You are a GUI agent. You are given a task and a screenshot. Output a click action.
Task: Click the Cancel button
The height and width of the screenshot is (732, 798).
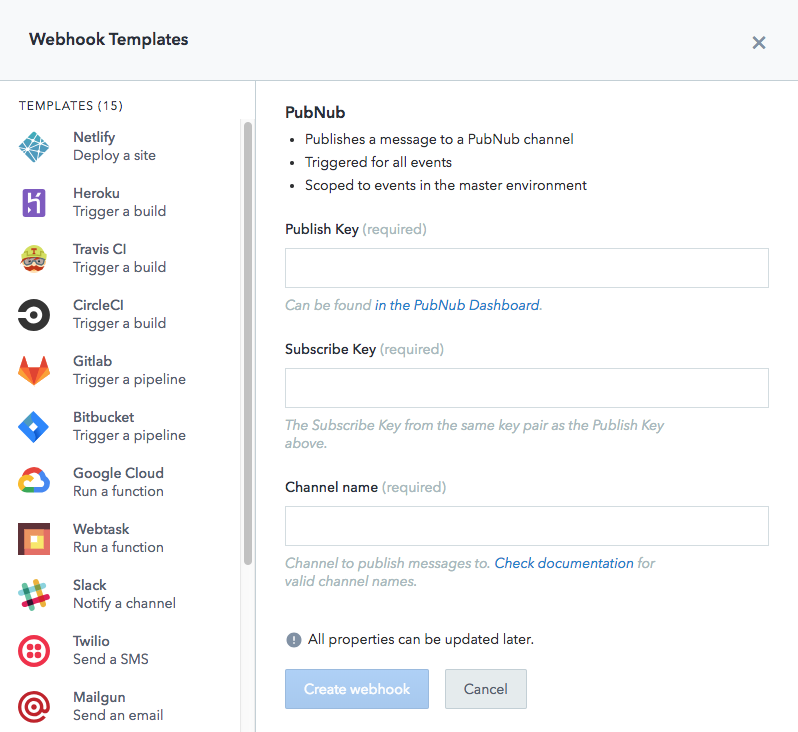click(x=486, y=689)
